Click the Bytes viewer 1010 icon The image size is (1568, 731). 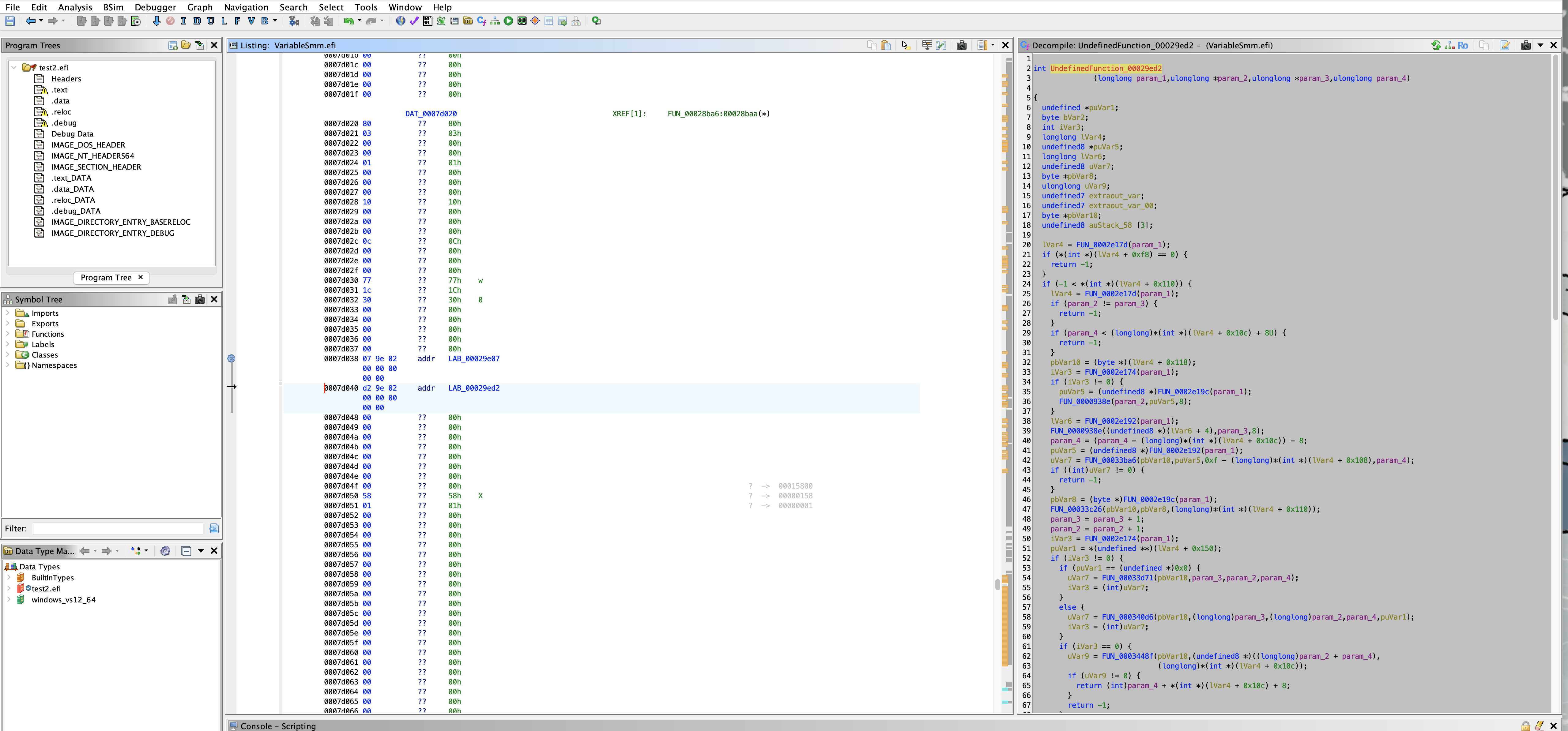click(x=427, y=21)
